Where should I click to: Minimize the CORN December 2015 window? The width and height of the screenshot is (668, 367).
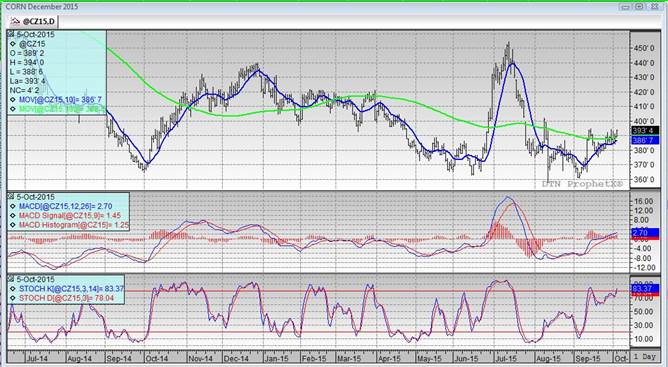click(624, 6)
